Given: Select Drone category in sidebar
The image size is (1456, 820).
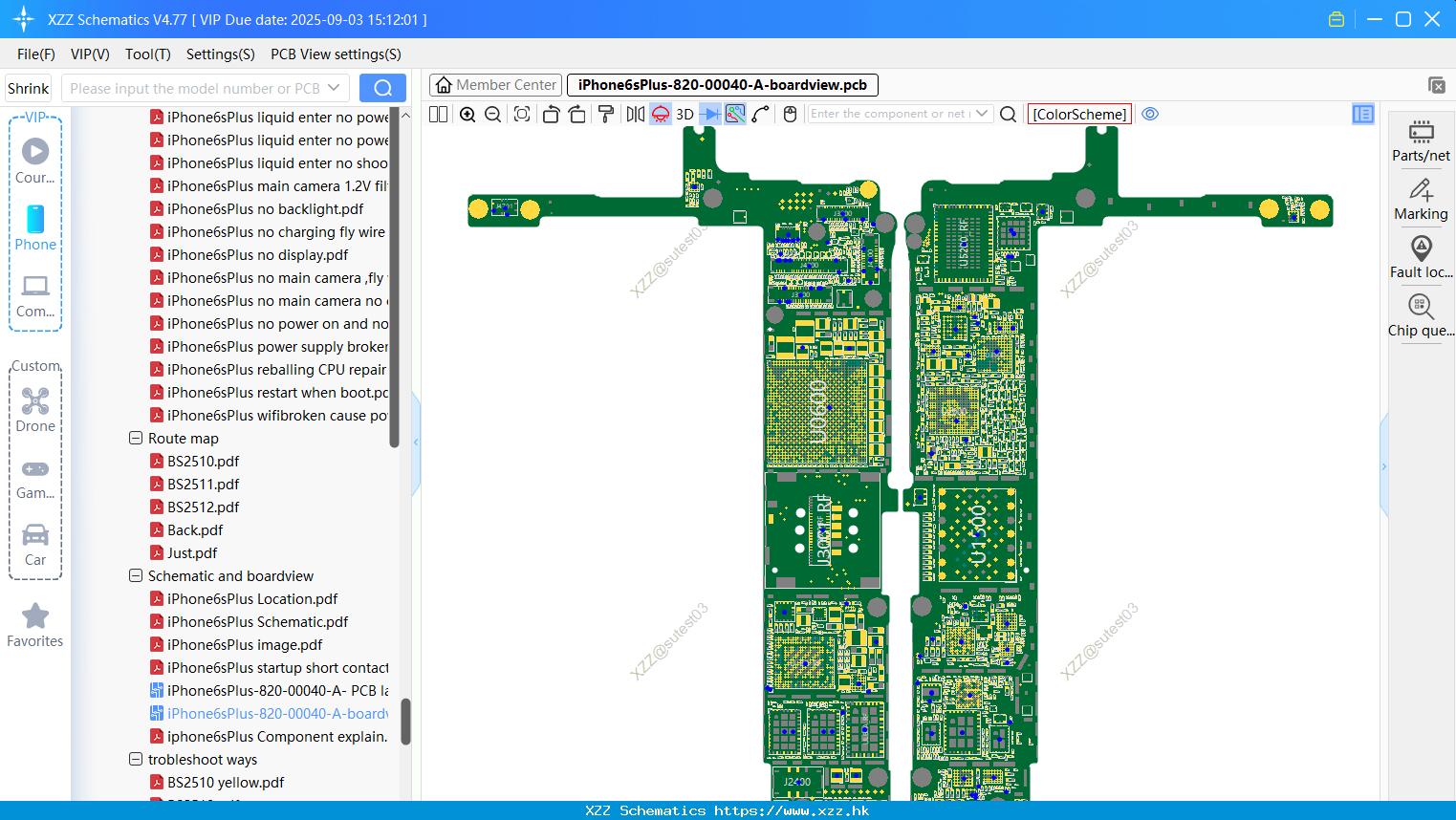Looking at the screenshot, I should click(35, 410).
